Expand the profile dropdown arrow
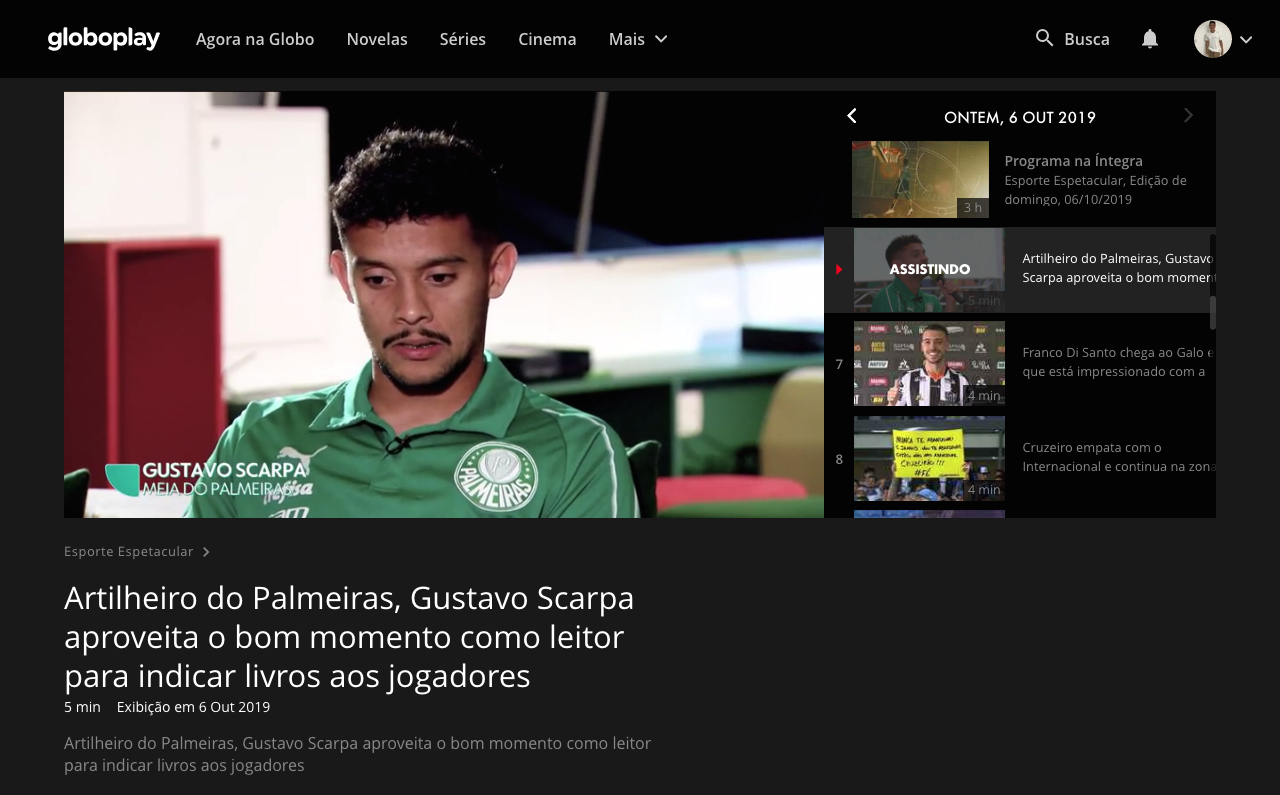1280x795 pixels. [x=1246, y=39]
